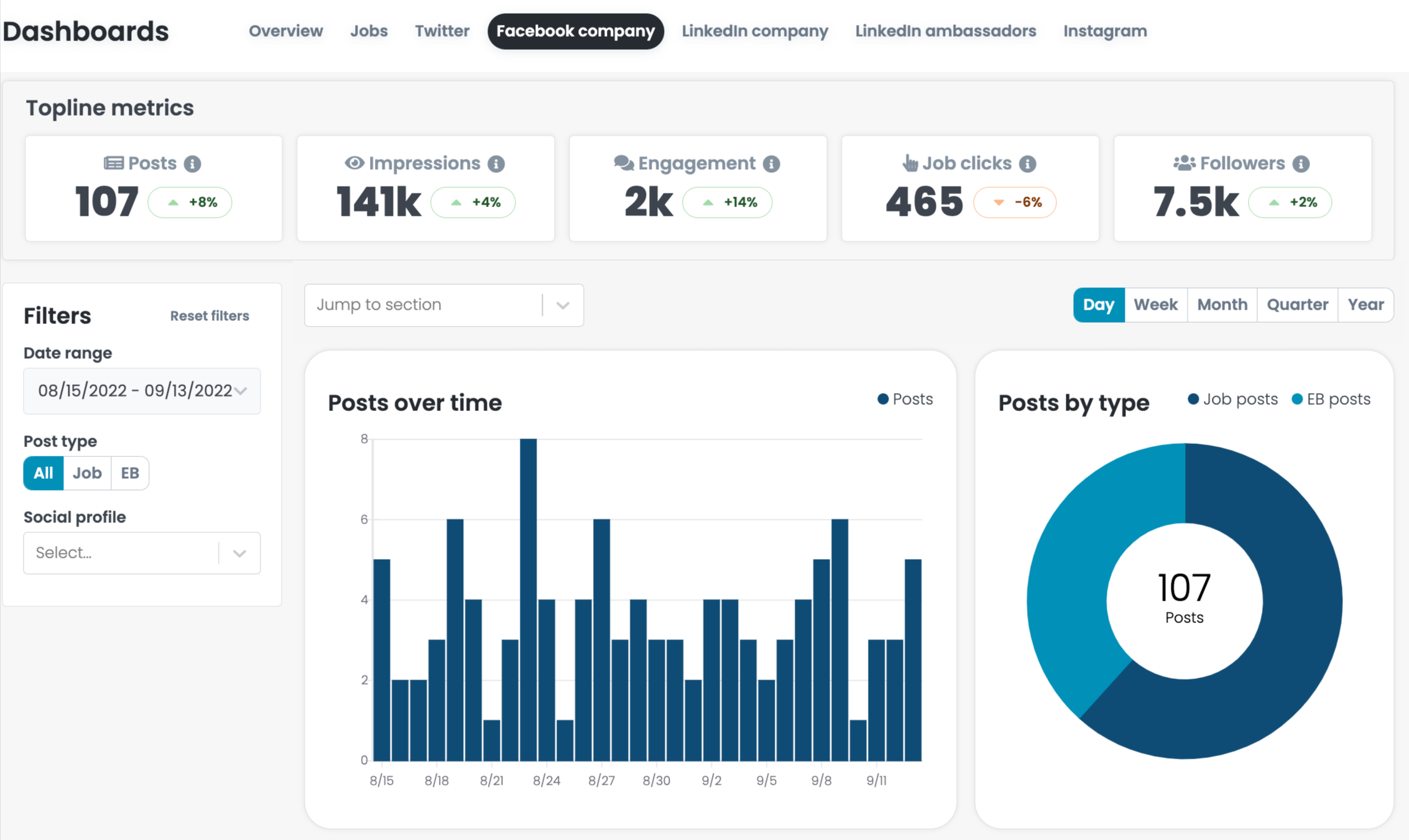The width and height of the screenshot is (1409, 840).
Task: Click the Impressions info icon
Action: point(496,164)
